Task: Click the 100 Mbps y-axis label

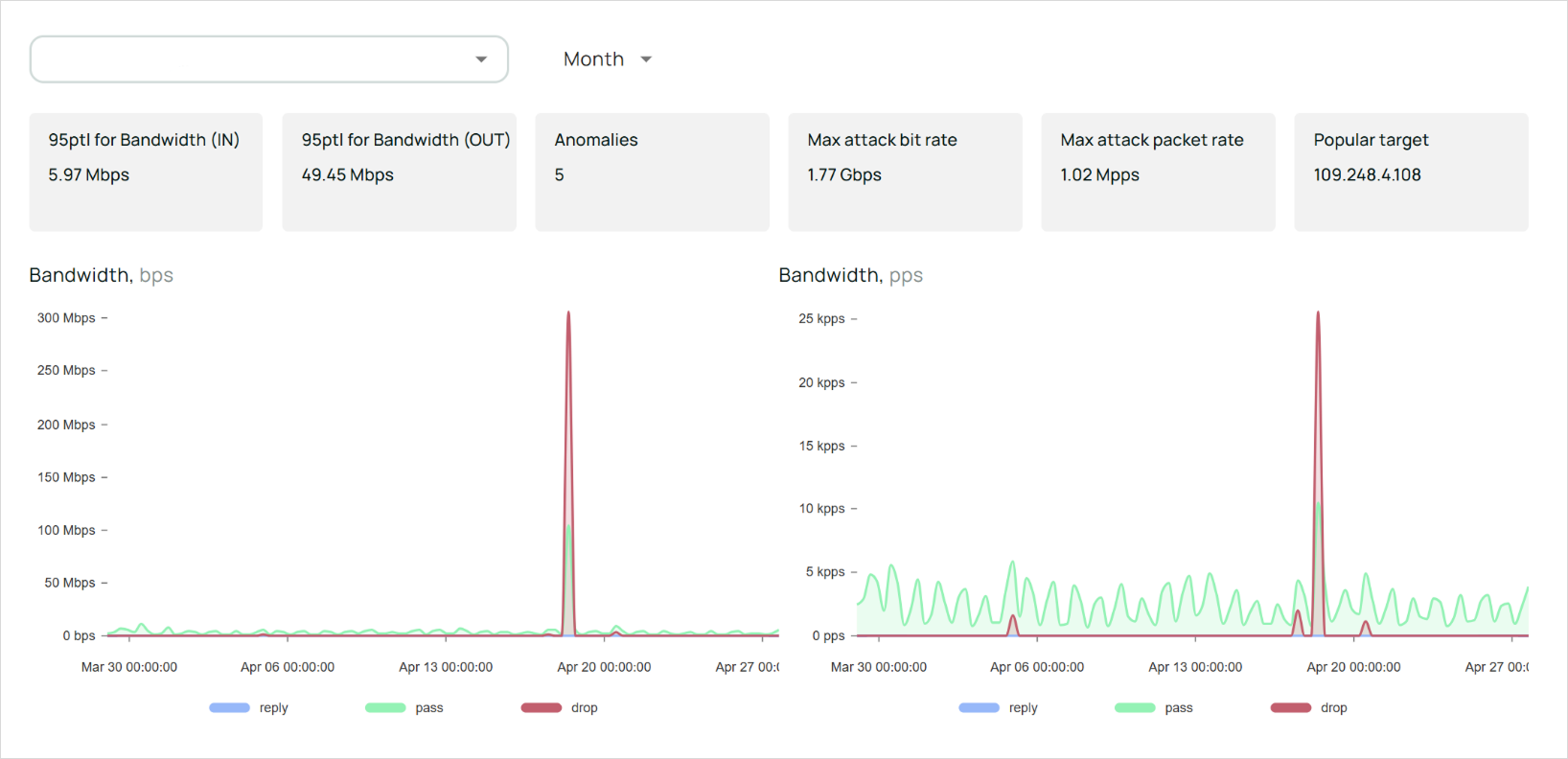Action: point(66,530)
